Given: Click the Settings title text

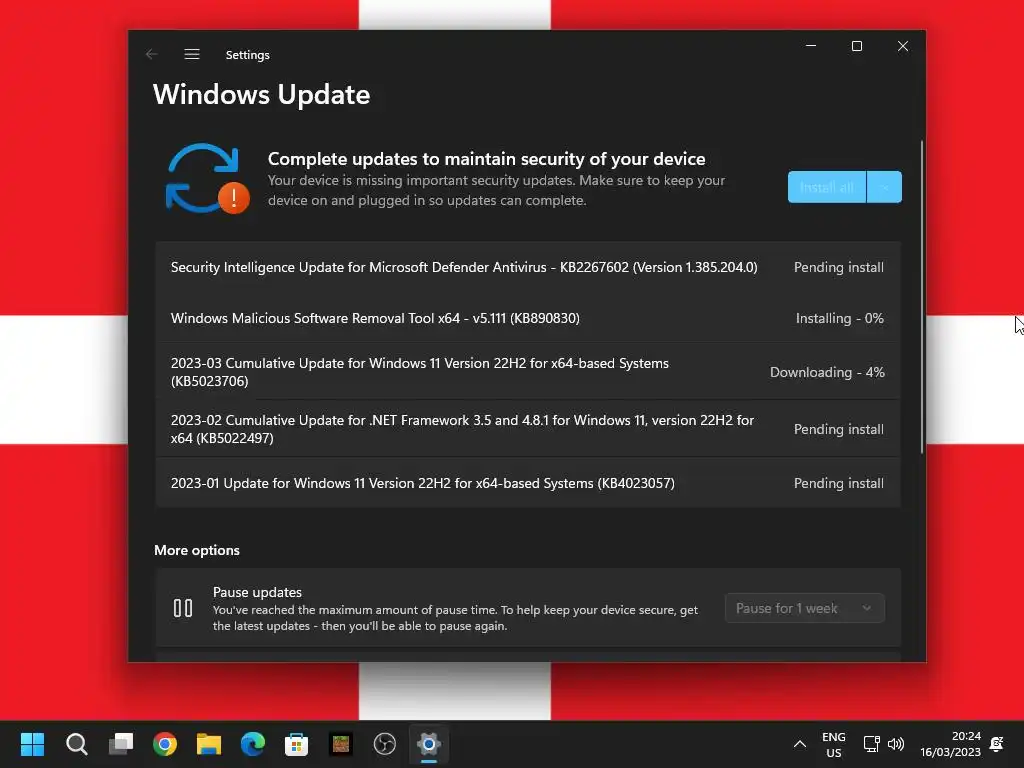Looking at the screenshot, I should [248, 55].
